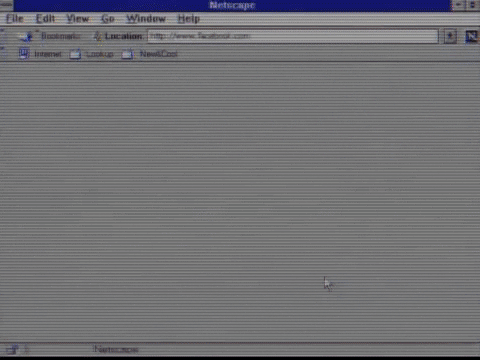Collapse the location toolbar grip handle

3,36
